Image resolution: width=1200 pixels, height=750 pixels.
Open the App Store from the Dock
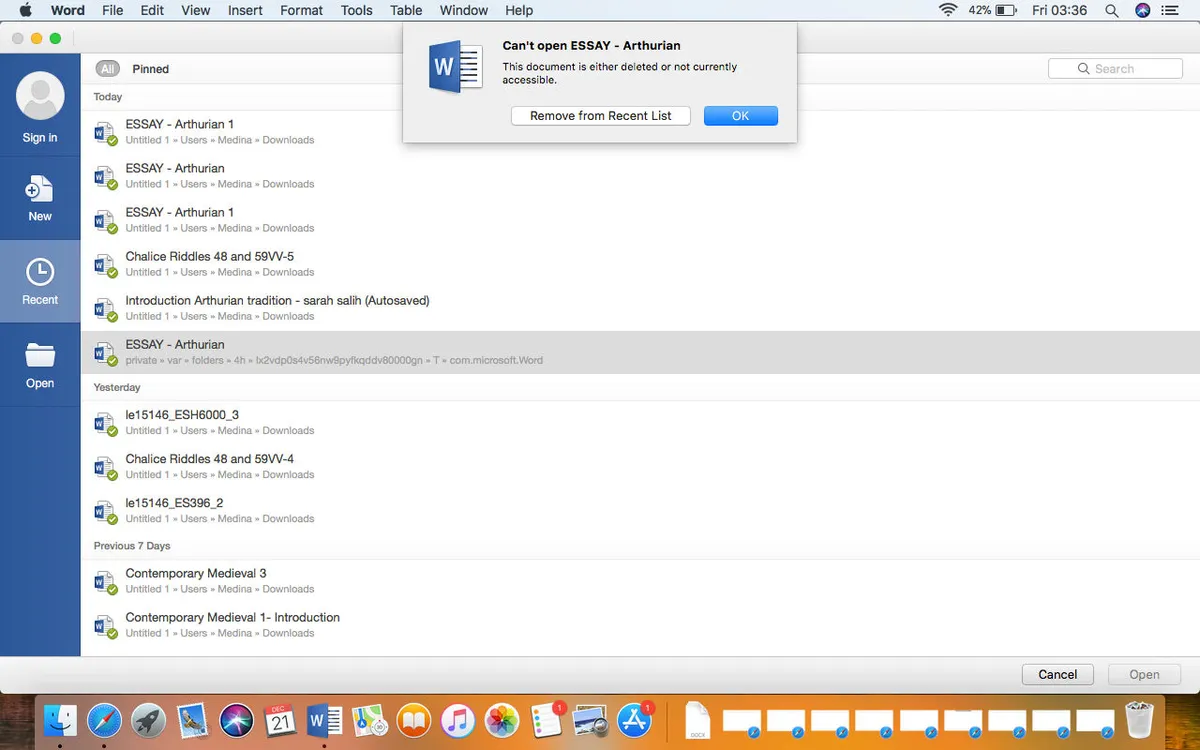pyautogui.click(x=635, y=720)
